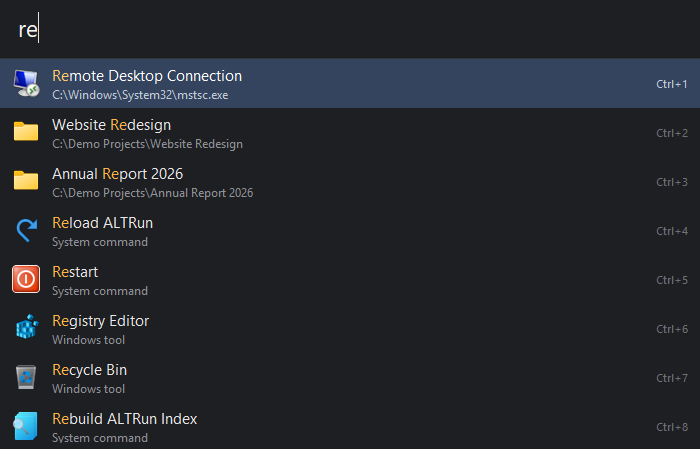Click the Rebuild ALTRun Index magnifier icon
Screen dimensions: 700x449
tap(25, 426)
